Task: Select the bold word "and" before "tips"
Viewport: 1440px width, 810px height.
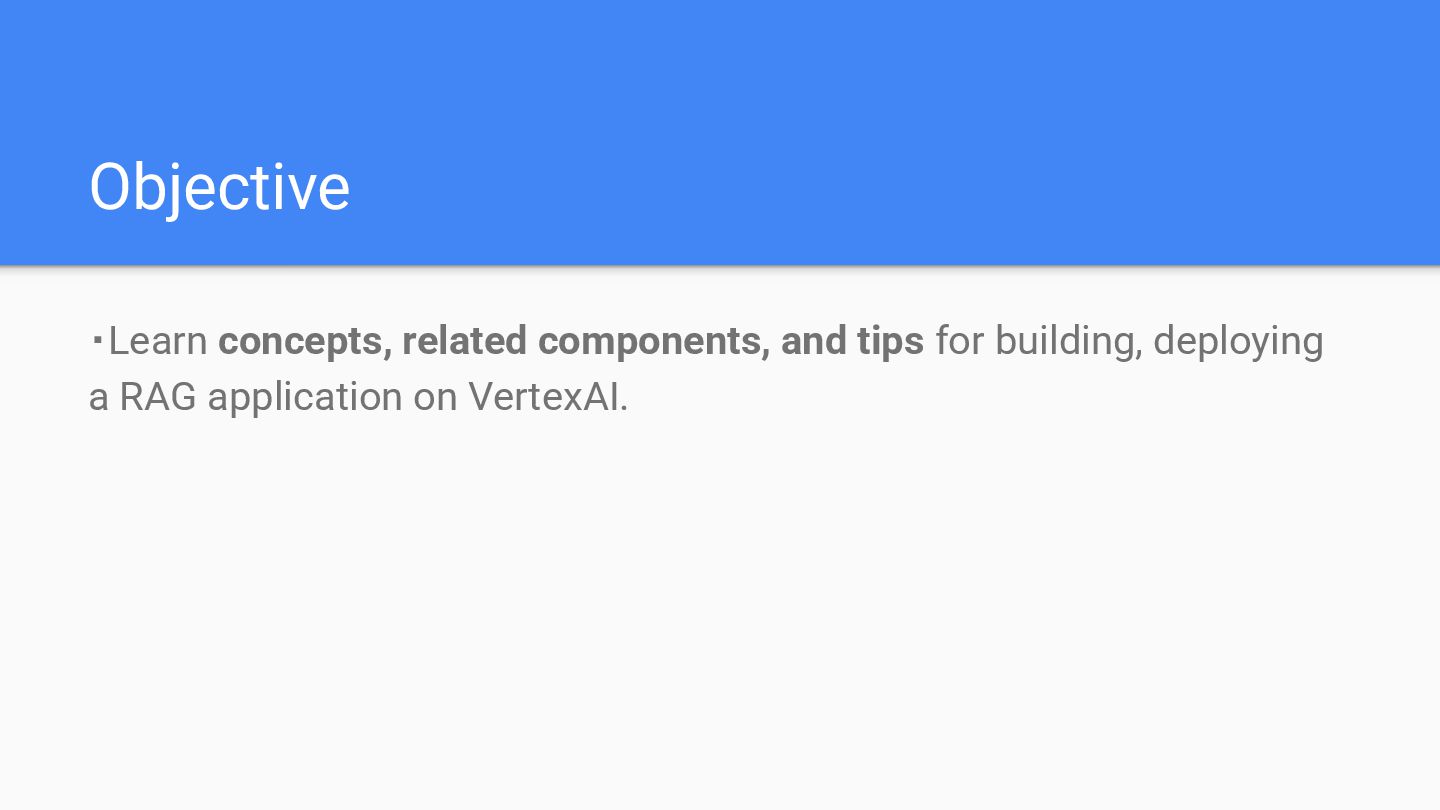Action: (x=813, y=341)
